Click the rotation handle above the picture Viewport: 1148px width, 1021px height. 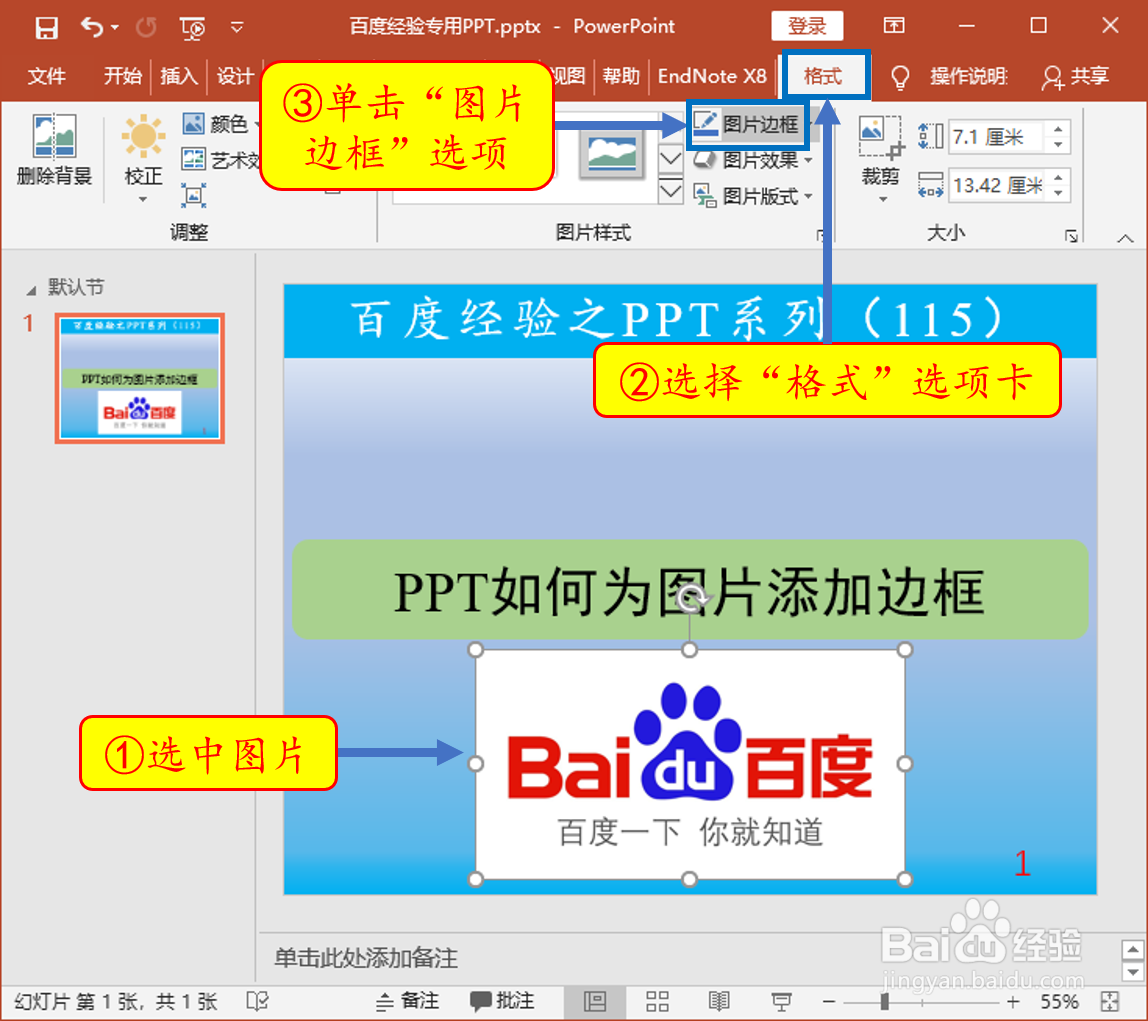[x=690, y=598]
